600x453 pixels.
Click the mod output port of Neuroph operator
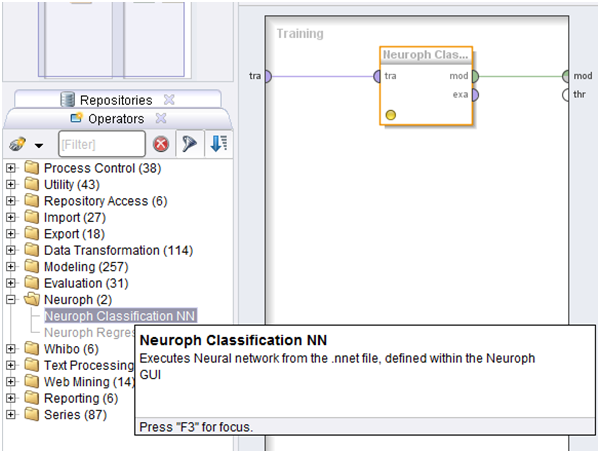point(474,76)
